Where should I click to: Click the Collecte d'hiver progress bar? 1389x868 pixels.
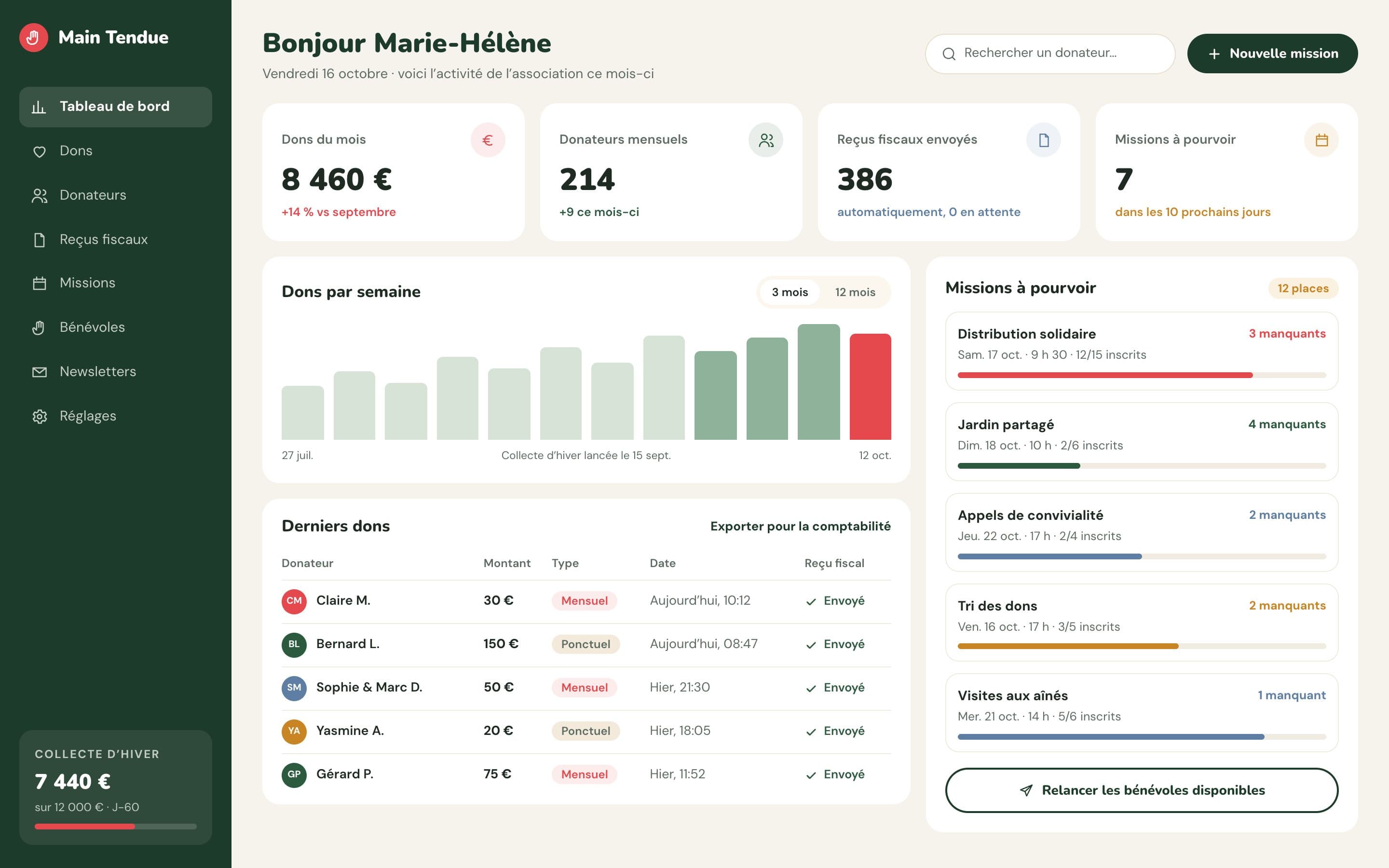coord(115,827)
